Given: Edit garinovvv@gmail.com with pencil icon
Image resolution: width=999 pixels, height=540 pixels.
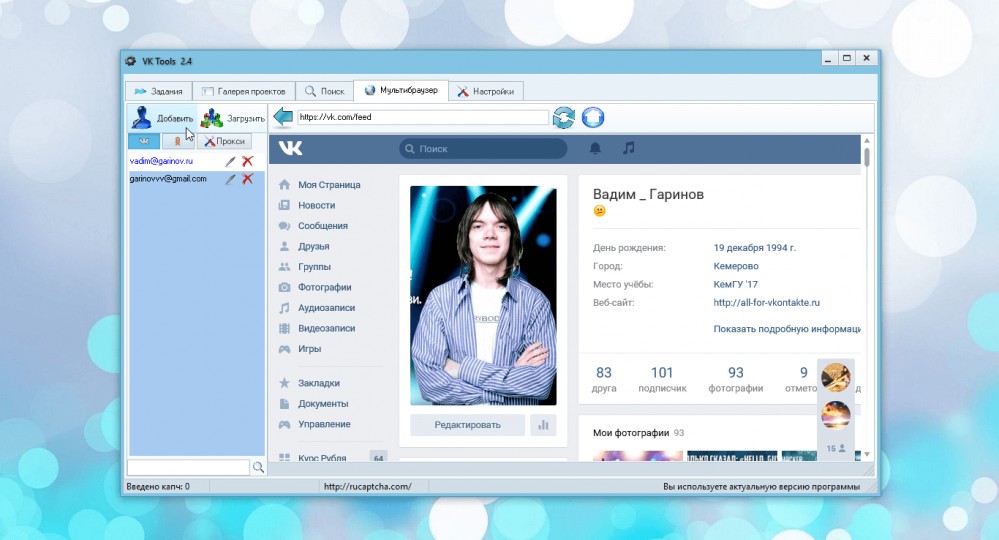Looking at the screenshot, I should tap(231, 180).
